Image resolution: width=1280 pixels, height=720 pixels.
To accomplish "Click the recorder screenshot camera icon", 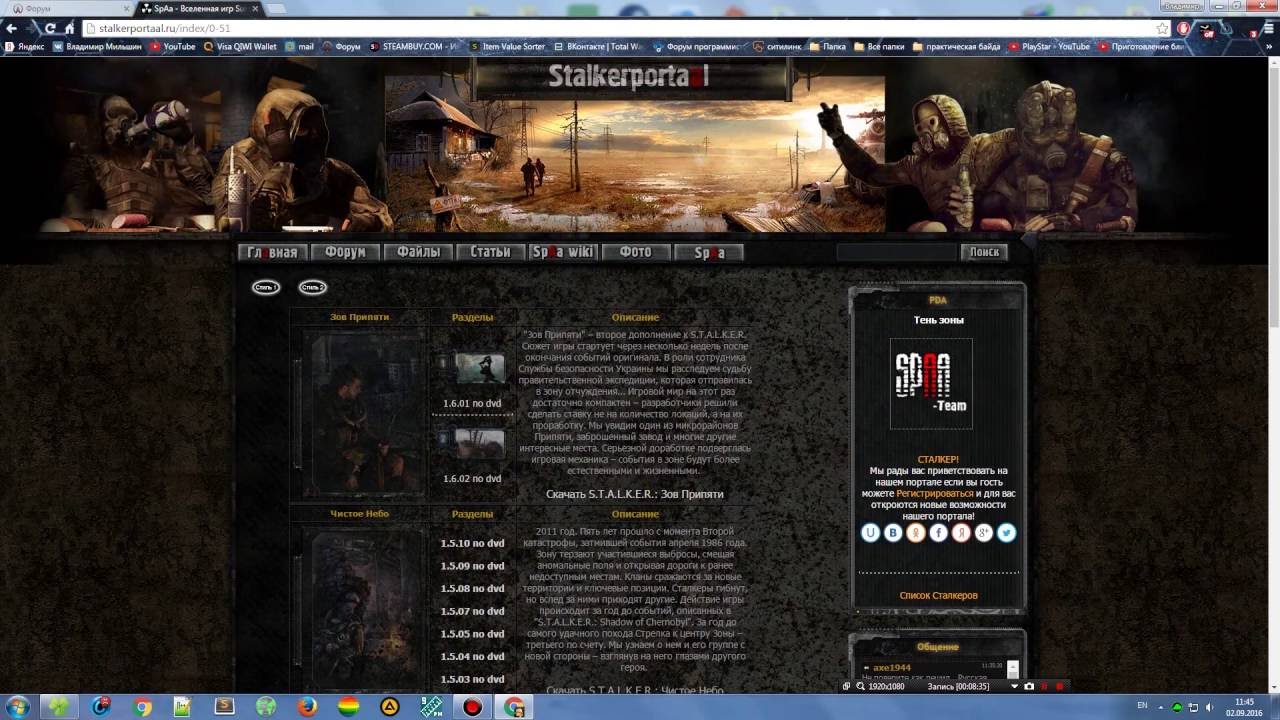I will click(x=1029, y=687).
